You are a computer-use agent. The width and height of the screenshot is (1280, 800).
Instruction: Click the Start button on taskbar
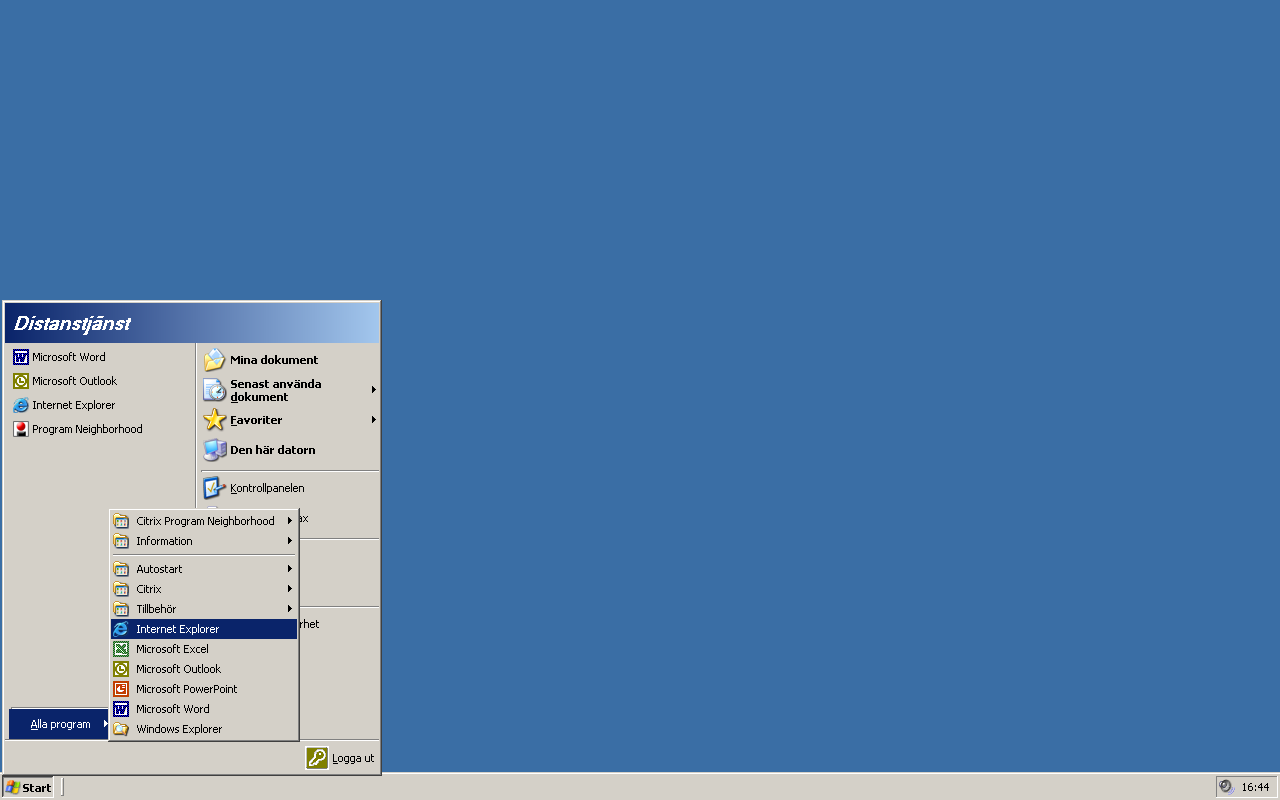click(28, 787)
